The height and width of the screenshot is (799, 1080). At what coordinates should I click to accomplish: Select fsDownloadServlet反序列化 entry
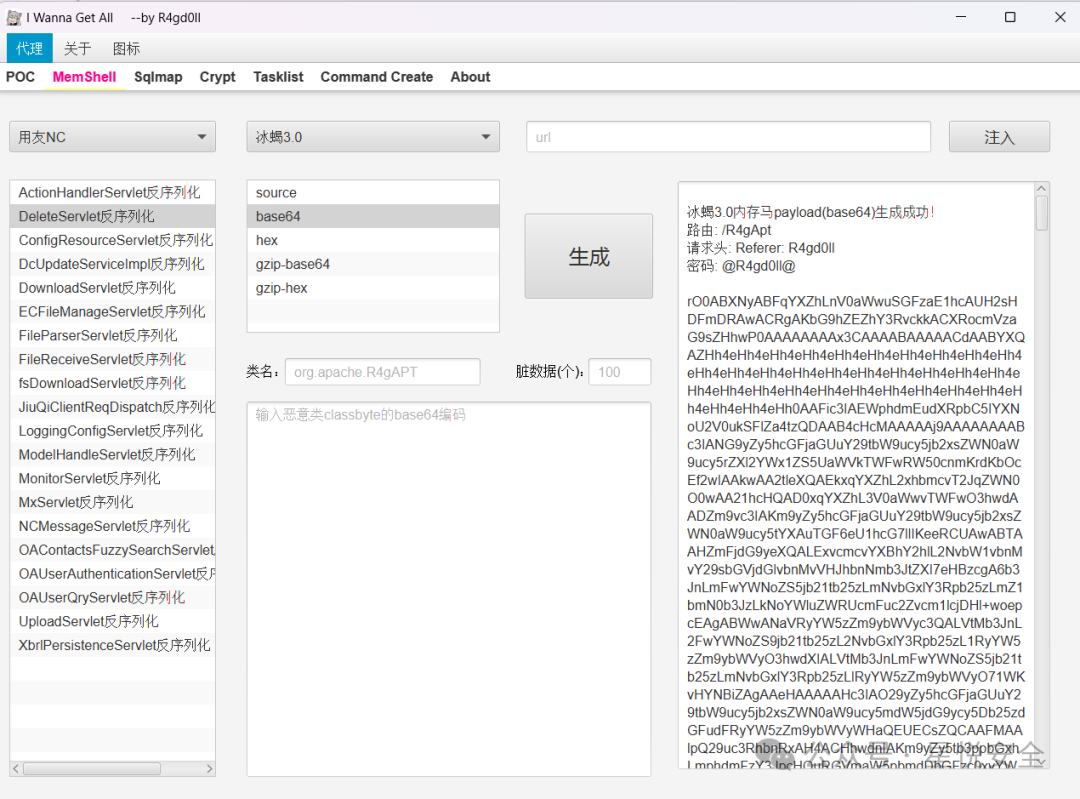coord(112,383)
